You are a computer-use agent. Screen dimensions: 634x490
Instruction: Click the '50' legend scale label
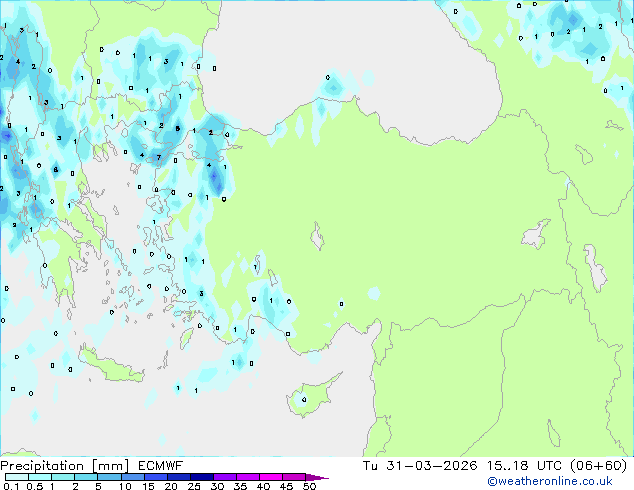309,486
